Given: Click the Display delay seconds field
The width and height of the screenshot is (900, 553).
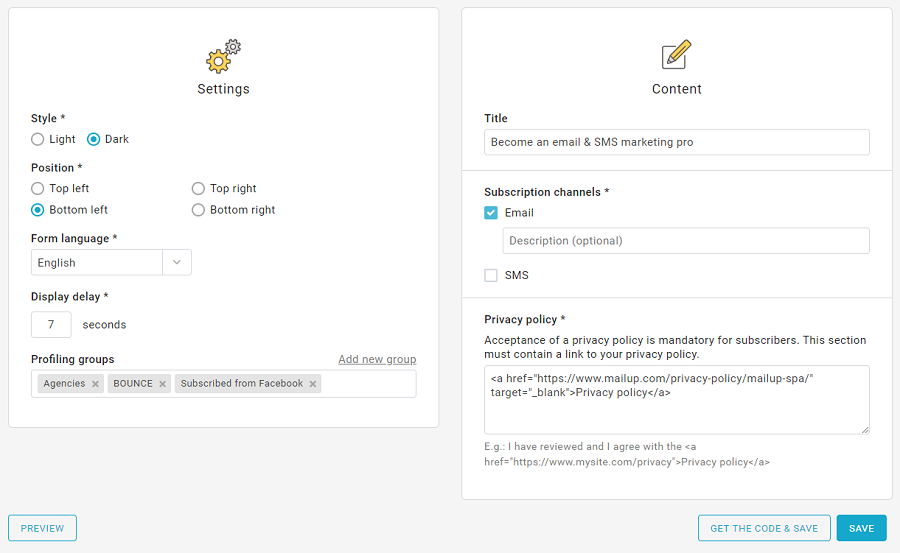Looking at the screenshot, I should click(x=51, y=325).
